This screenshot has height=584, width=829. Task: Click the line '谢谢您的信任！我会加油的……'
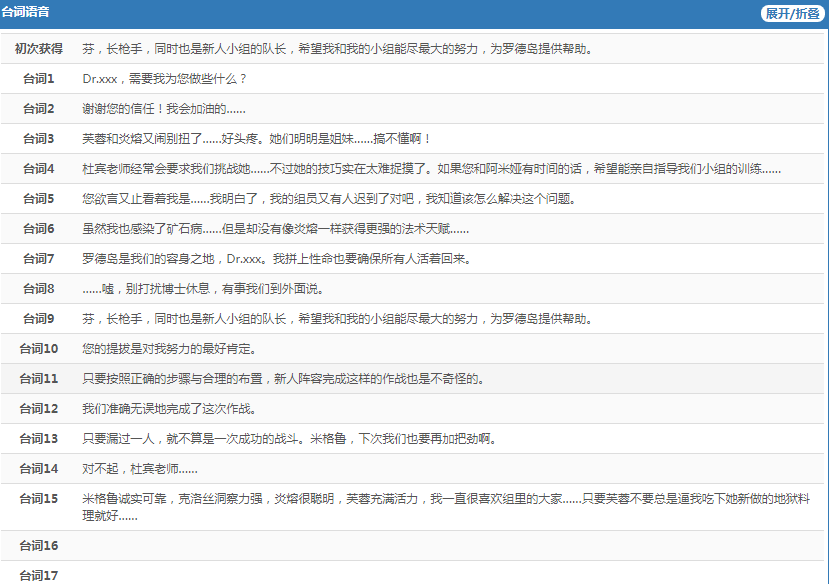tap(164, 109)
